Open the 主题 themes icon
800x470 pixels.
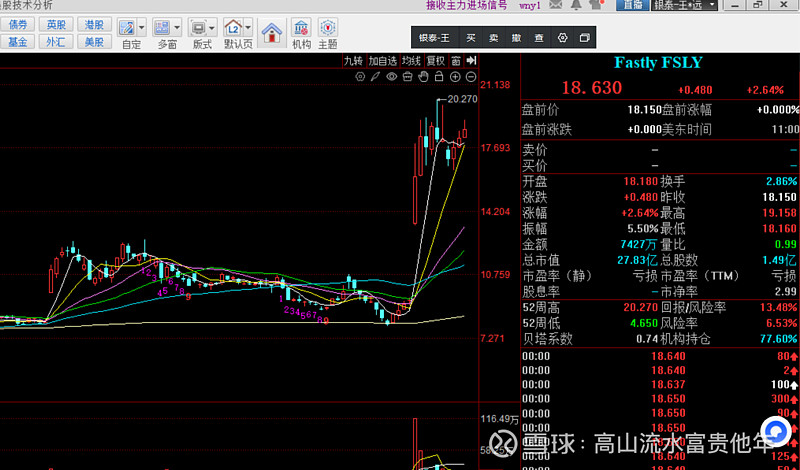coord(328,28)
